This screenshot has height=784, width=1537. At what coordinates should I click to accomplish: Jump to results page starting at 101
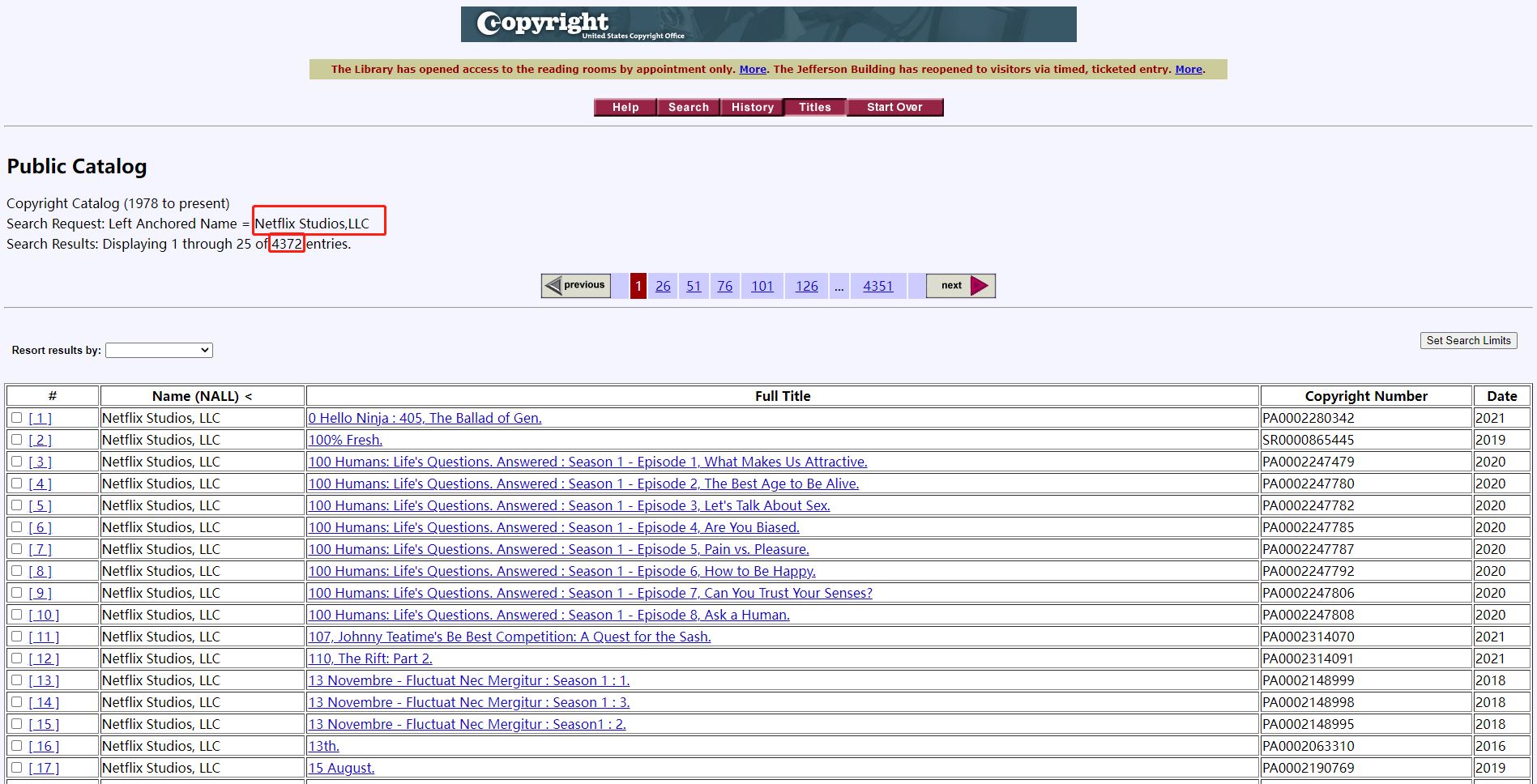762,286
